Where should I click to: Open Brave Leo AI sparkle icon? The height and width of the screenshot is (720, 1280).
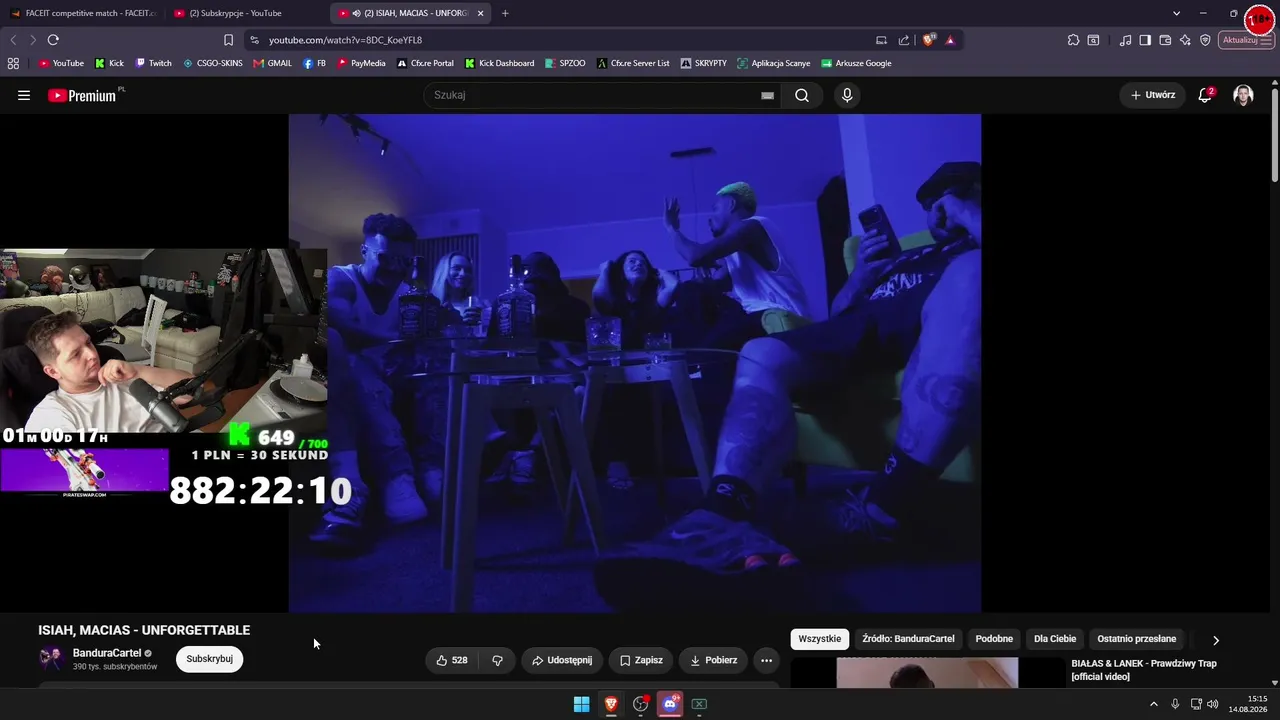point(1185,40)
